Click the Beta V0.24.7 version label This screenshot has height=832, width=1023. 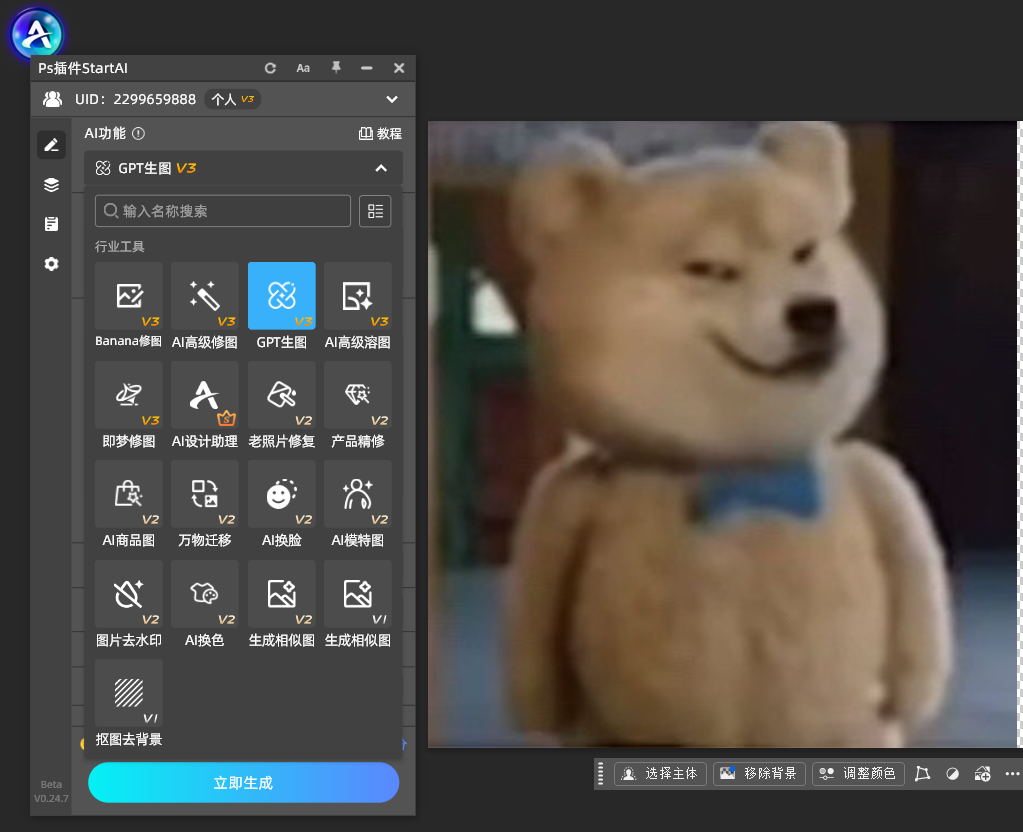coord(51,792)
